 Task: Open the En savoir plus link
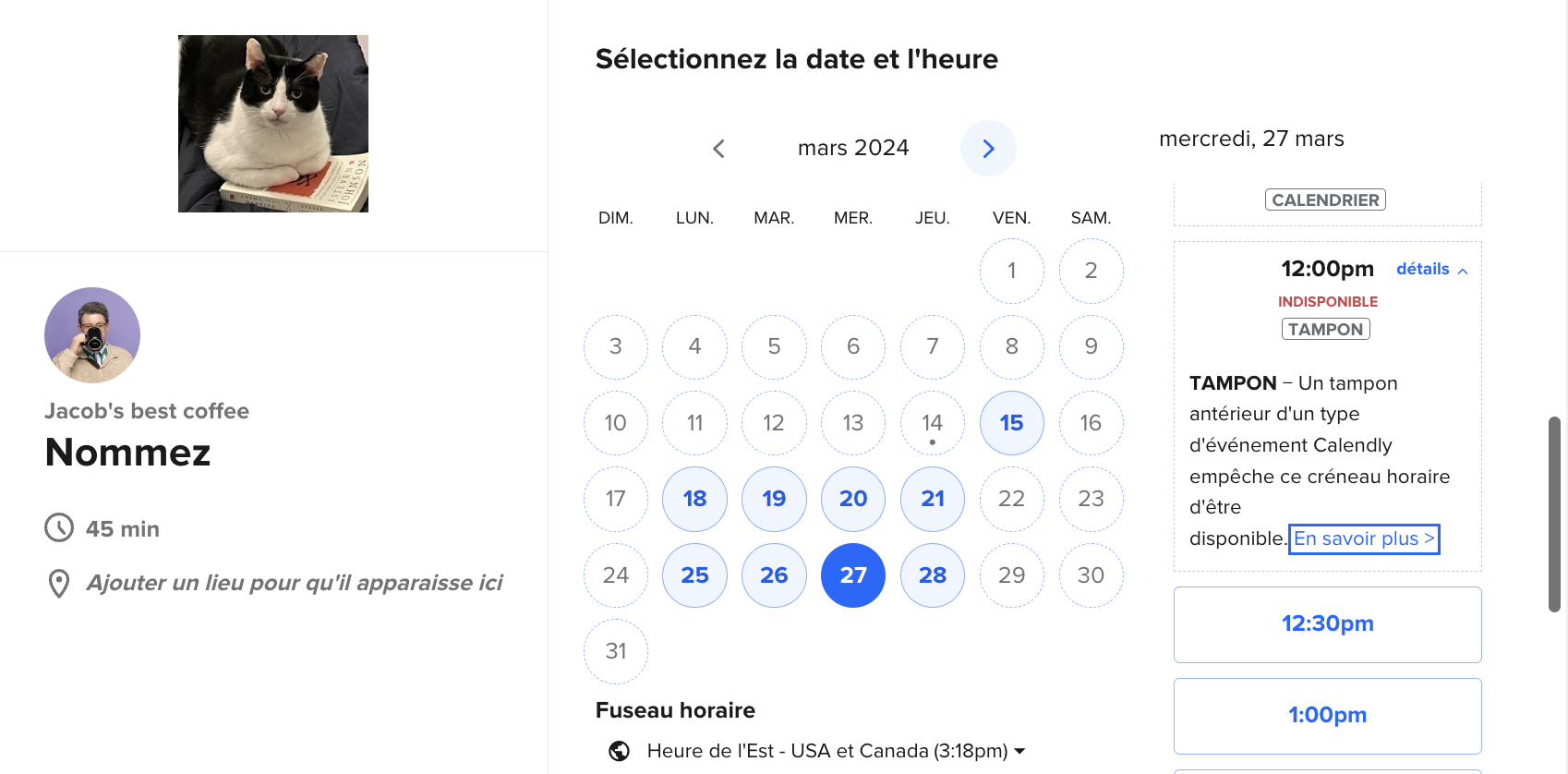click(x=1364, y=538)
